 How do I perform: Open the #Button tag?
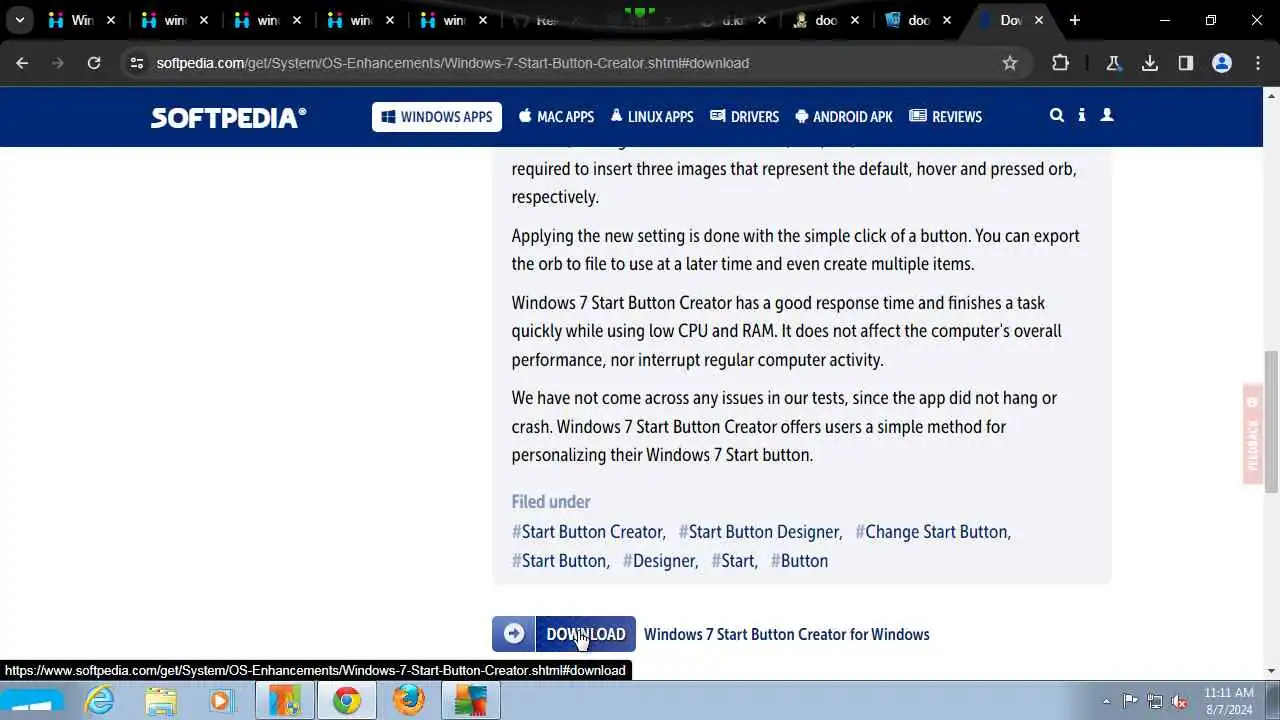click(799, 561)
